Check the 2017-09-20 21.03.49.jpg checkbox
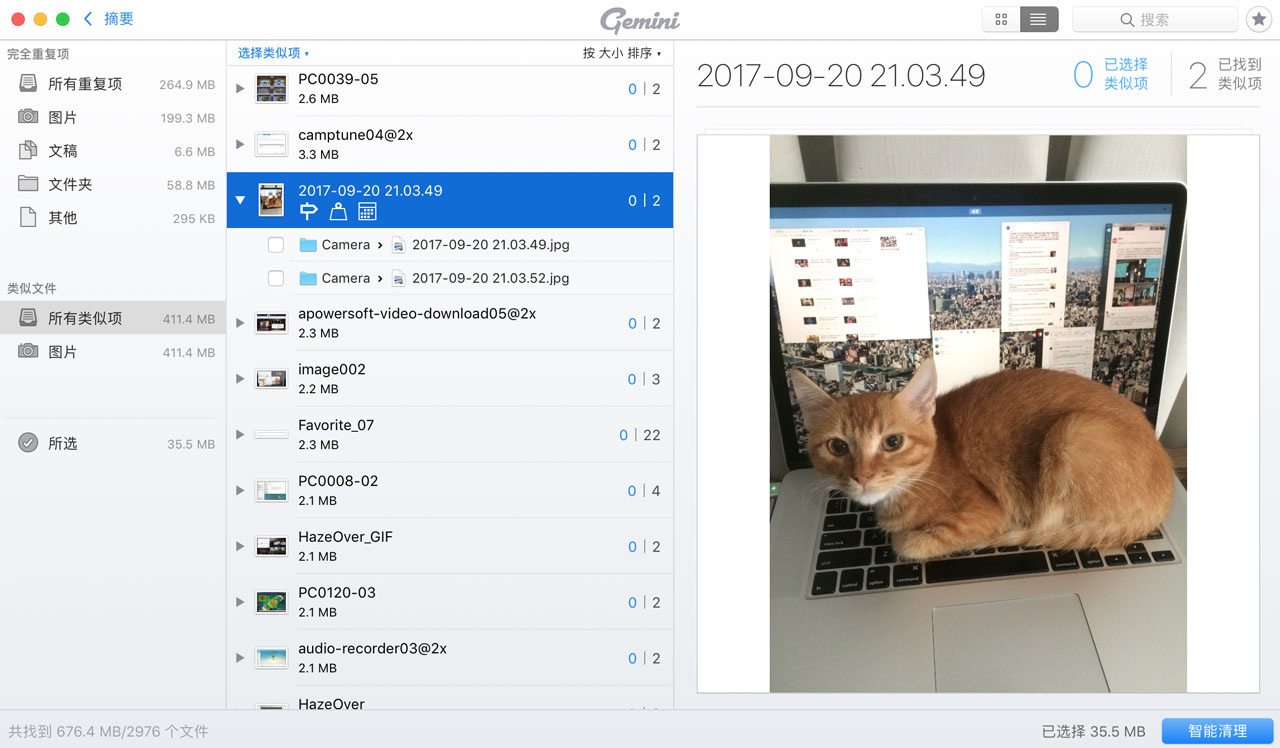 (276, 245)
